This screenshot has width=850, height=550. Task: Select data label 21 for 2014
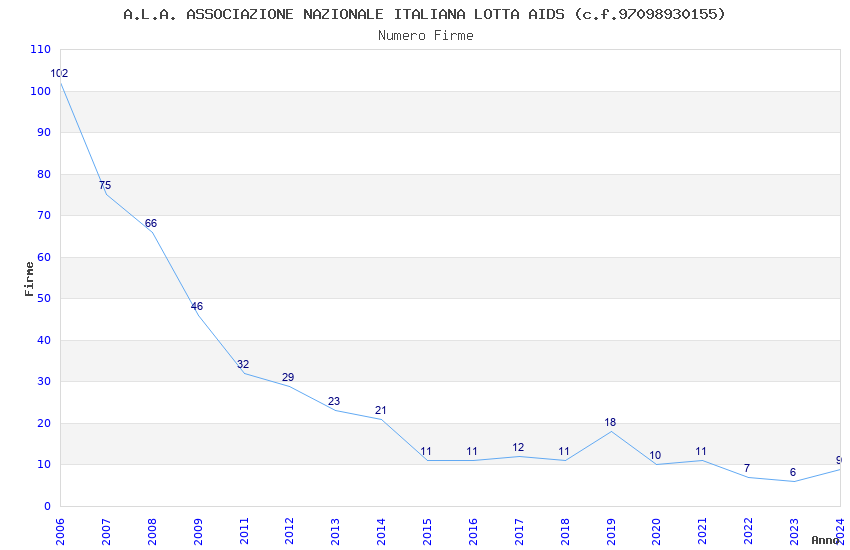tap(381, 410)
